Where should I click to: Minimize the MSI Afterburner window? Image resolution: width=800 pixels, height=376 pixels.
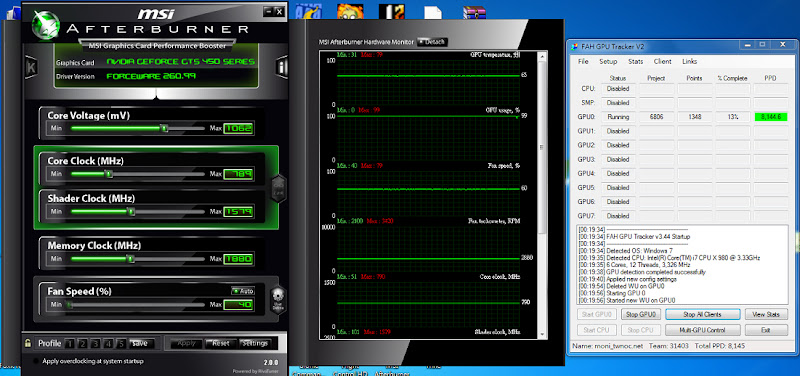pos(269,11)
